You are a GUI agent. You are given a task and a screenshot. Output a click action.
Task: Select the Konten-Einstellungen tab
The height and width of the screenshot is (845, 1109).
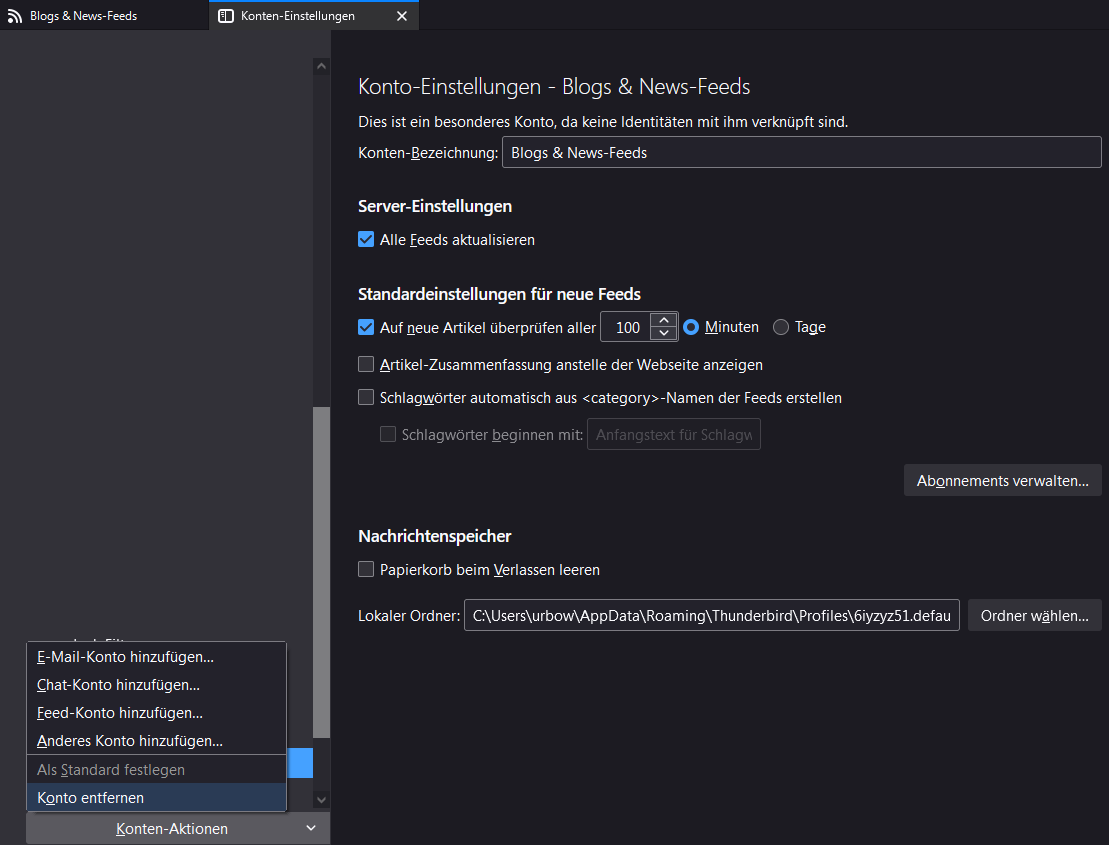tap(314, 16)
